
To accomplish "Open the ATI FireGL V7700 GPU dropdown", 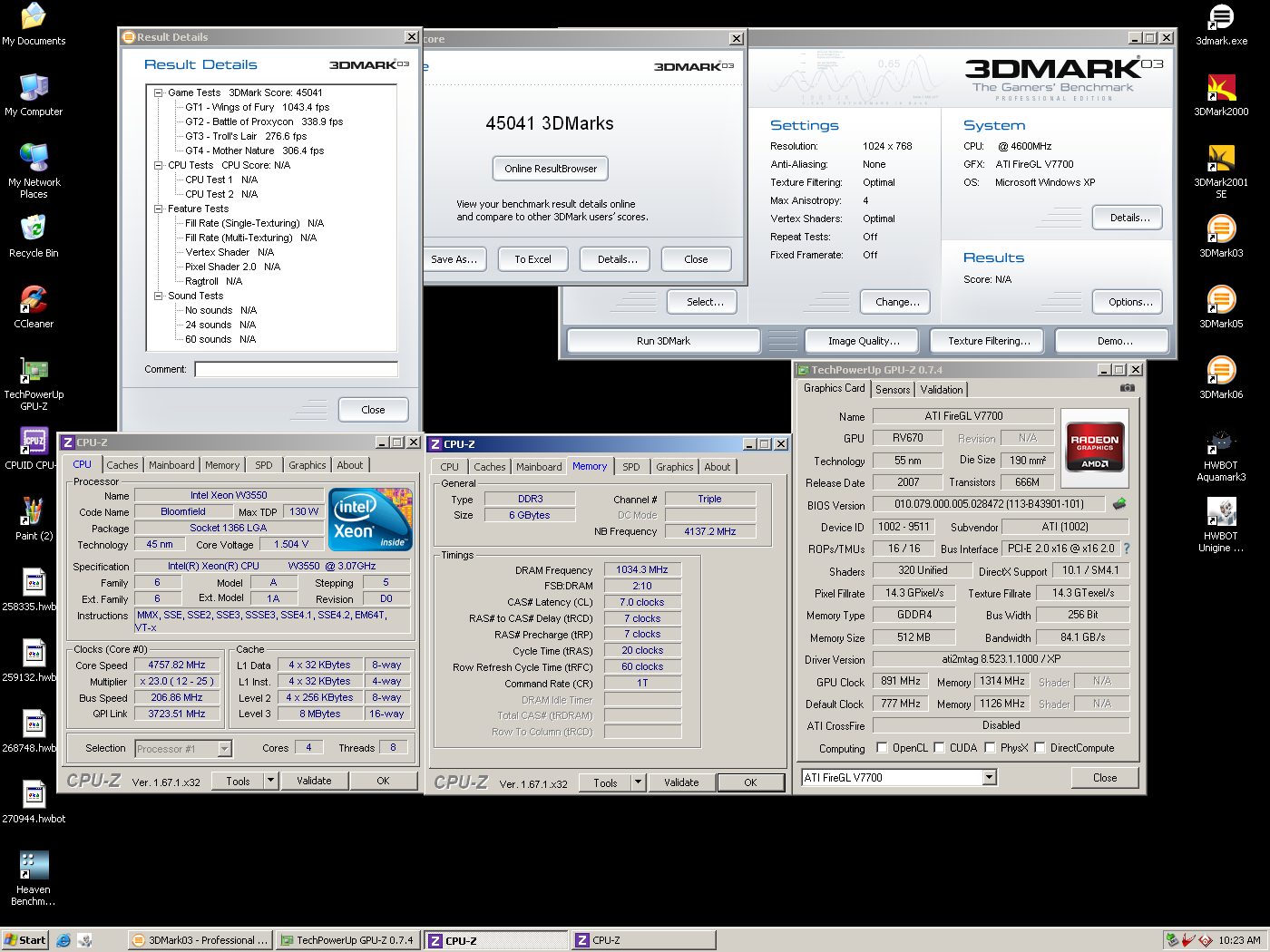I will 989,778.
